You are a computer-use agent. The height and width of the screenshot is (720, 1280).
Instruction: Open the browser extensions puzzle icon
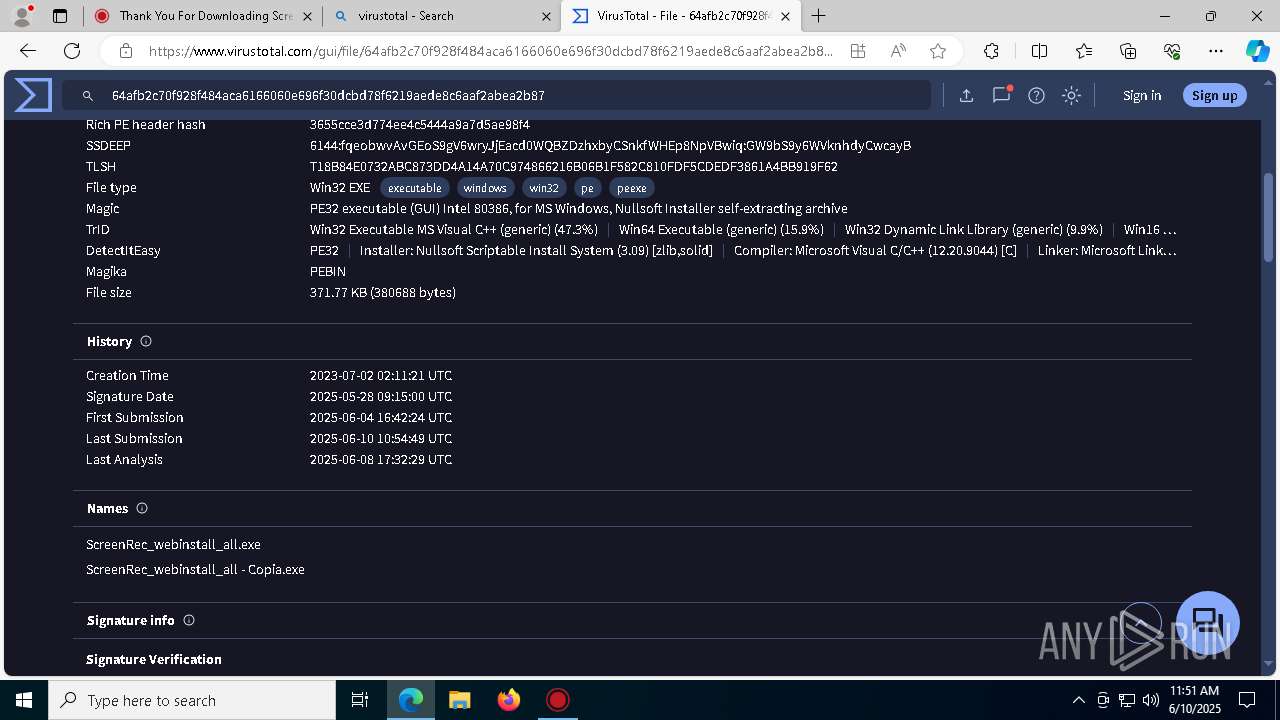pyautogui.click(x=991, y=51)
